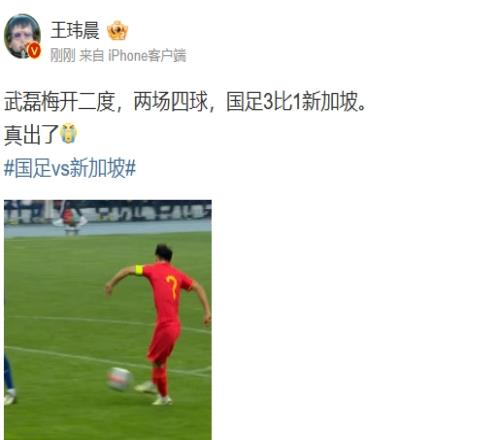Open the #国足vs新加坡# hashtag topic
This screenshot has width=500, height=440.
pyautogui.click(x=70, y=168)
